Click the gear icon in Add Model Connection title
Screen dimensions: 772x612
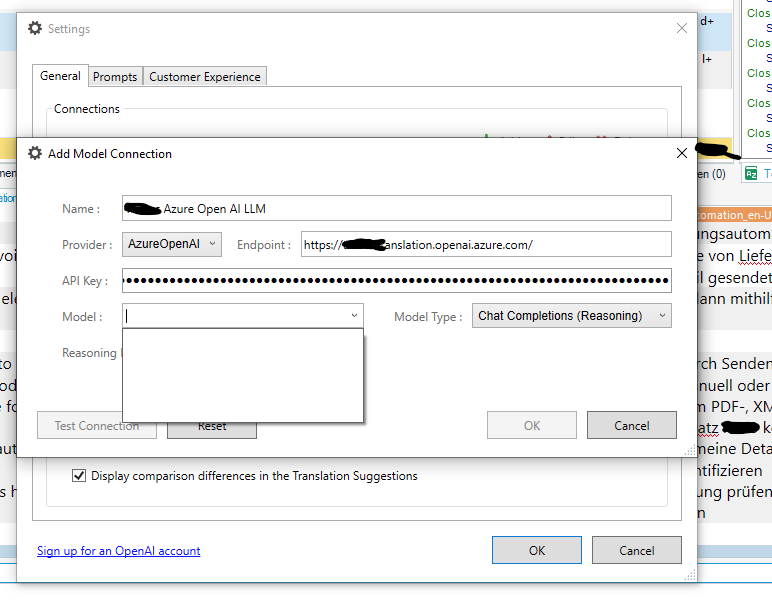35,154
